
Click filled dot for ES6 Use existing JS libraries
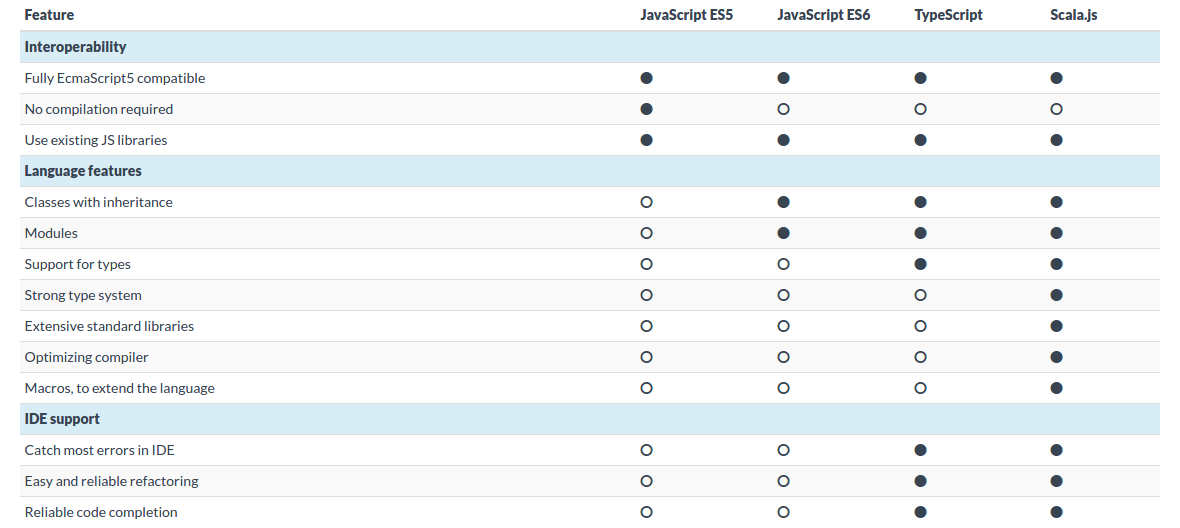pos(783,140)
